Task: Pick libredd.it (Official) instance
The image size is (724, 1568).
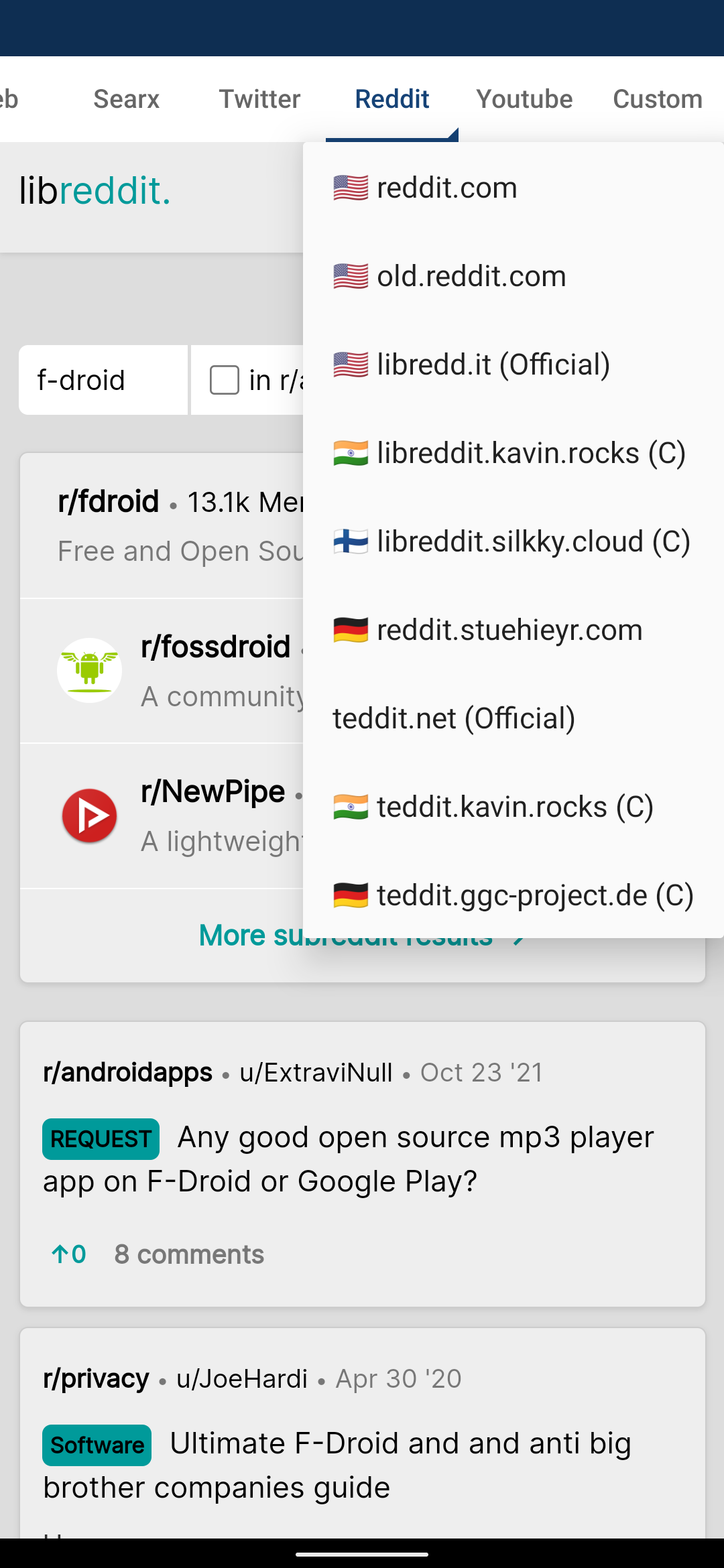Action: (493, 365)
